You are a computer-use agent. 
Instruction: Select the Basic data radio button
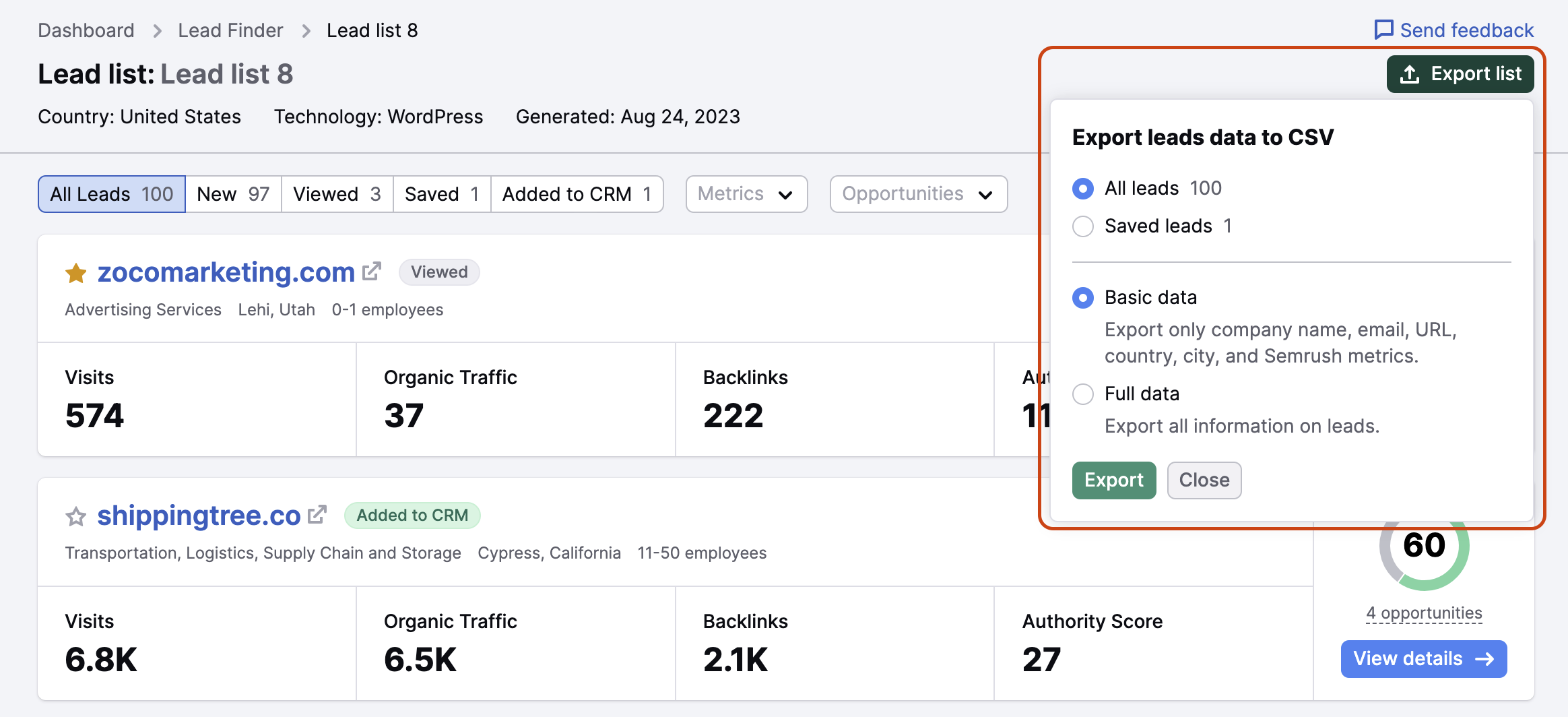1082,297
